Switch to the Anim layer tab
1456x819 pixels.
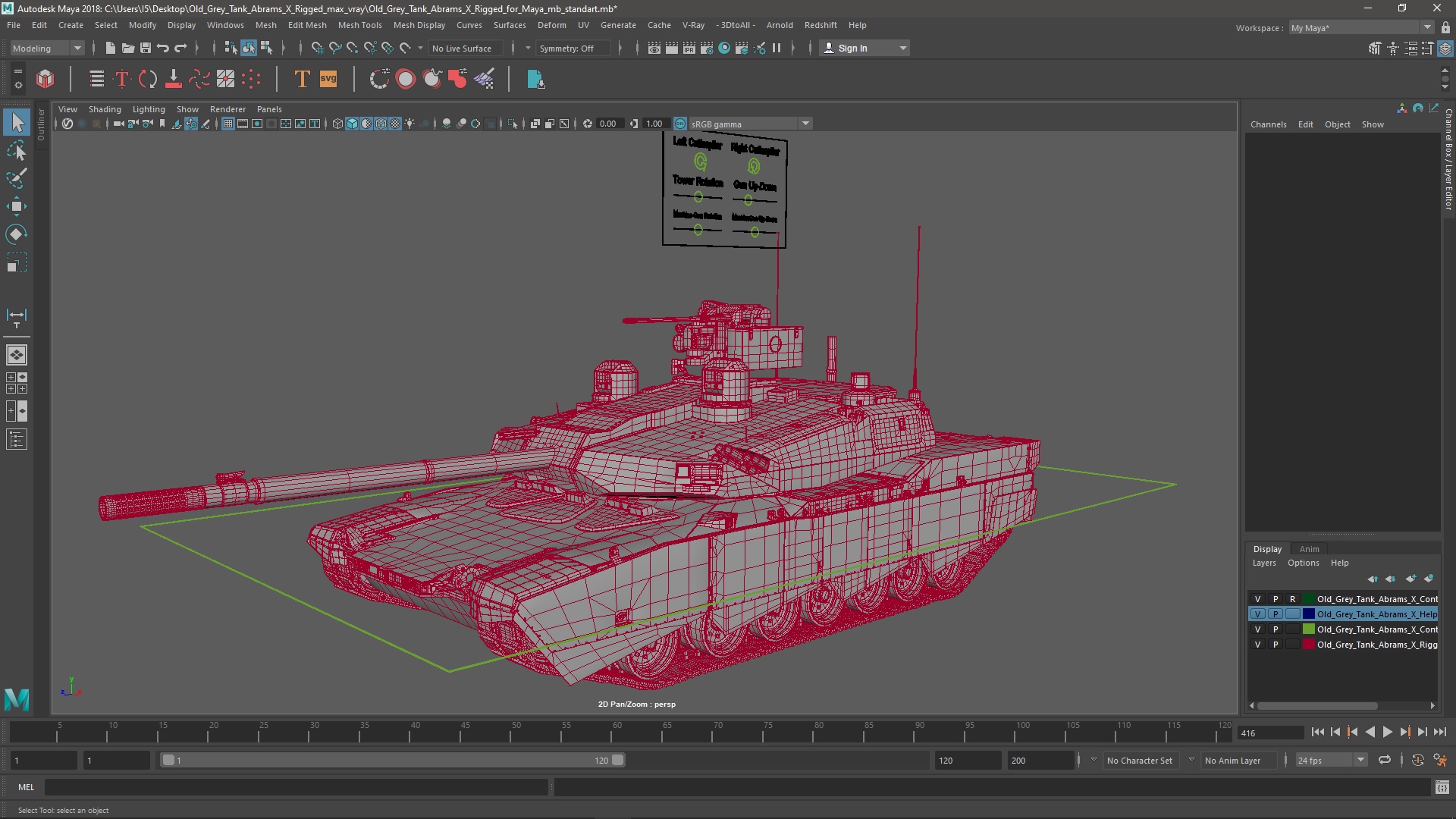[x=1309, y=549]
